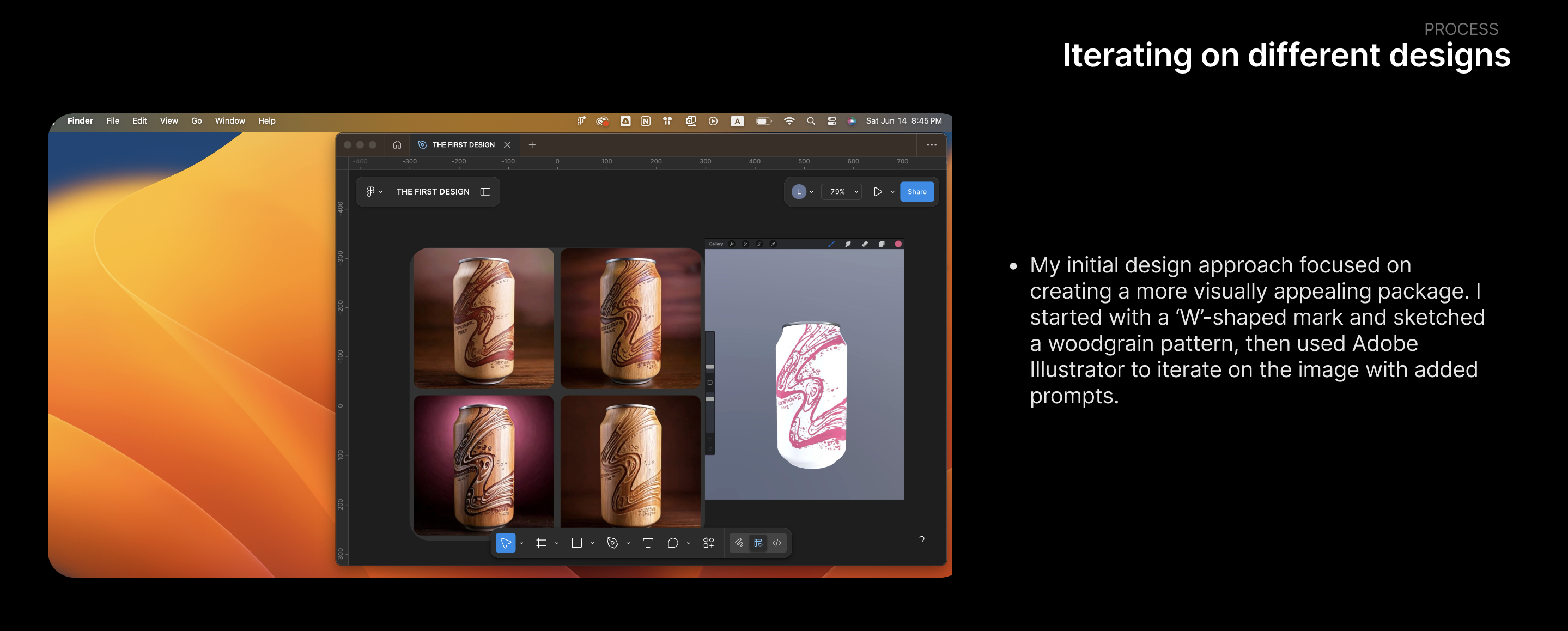Open the Window menu in menu bar
The width and height of the screenshot is (1568, 631).
(229, 120)
